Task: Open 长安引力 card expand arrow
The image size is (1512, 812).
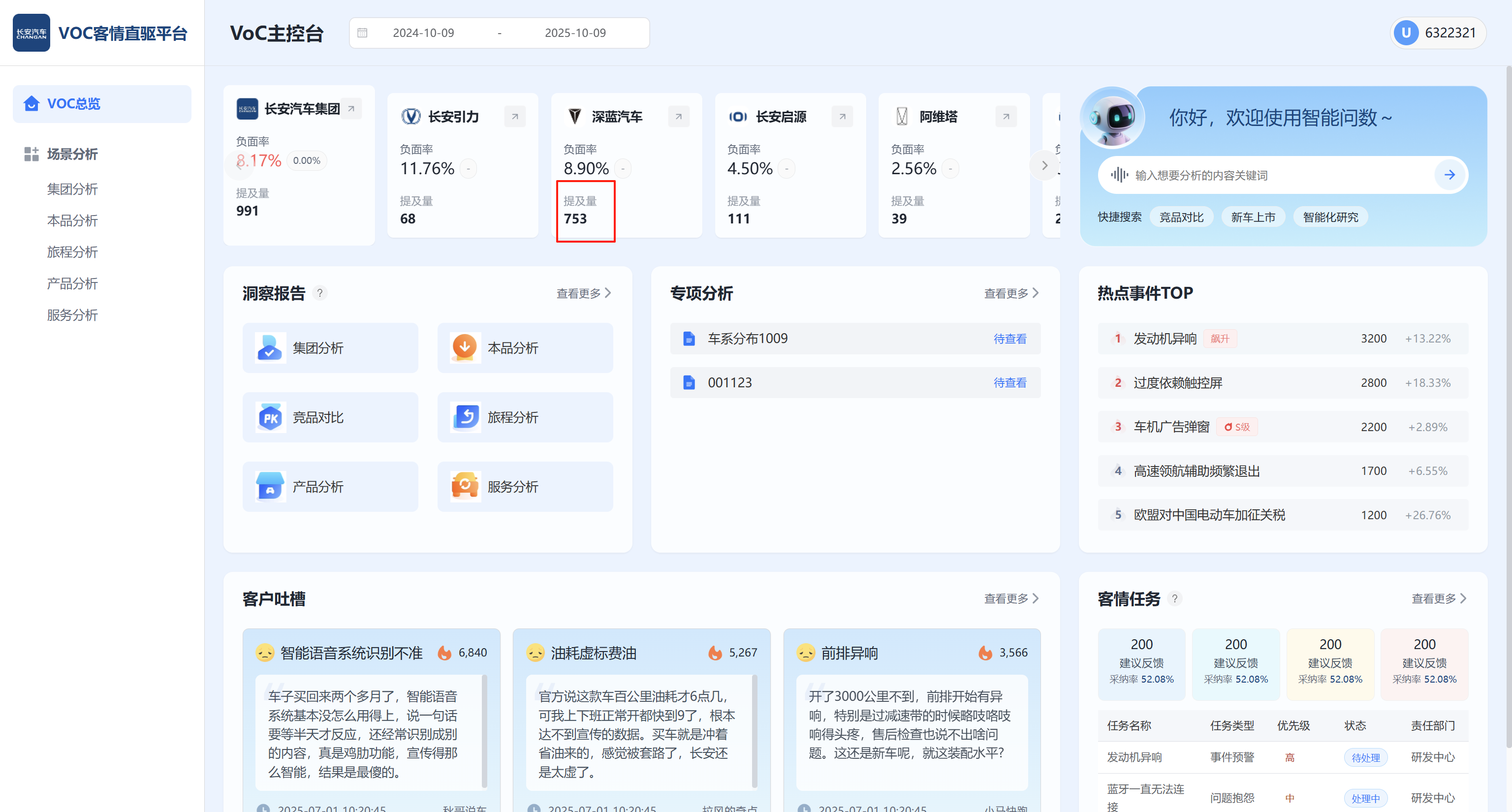Action: [x=514, y=116]
